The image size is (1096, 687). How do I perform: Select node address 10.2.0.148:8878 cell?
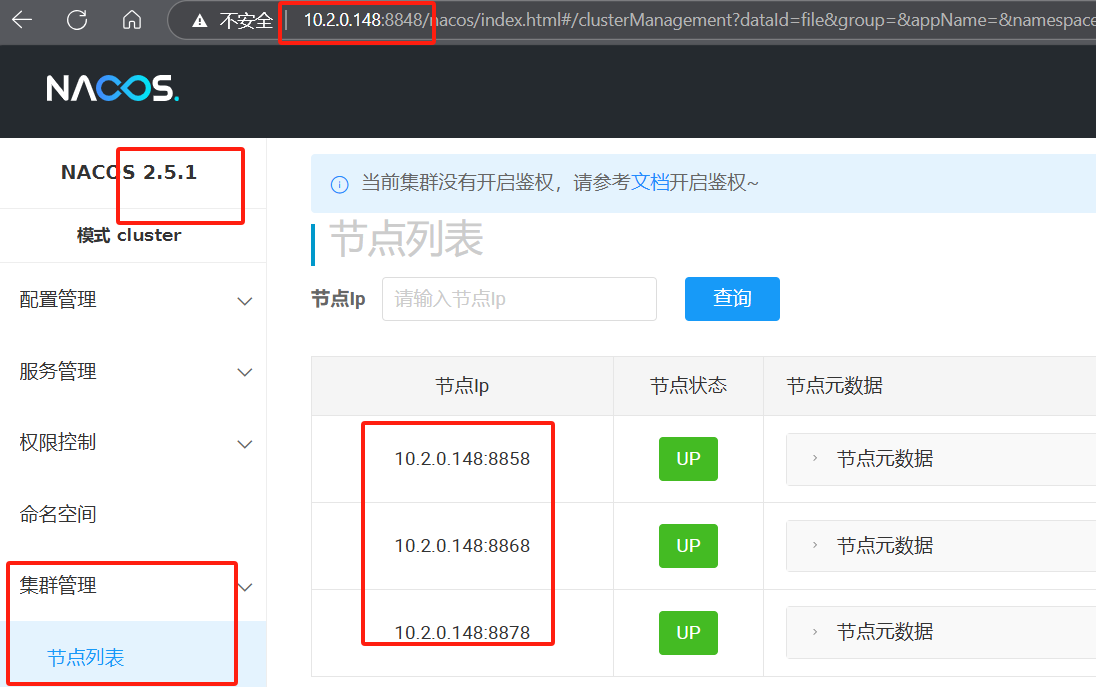coord(462,632)
